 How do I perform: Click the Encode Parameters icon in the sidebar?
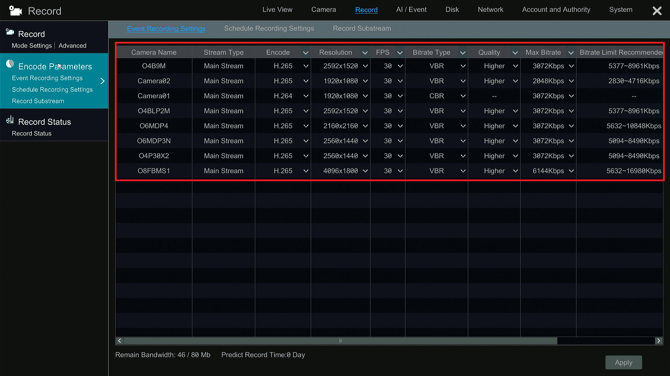pos(10,64)
